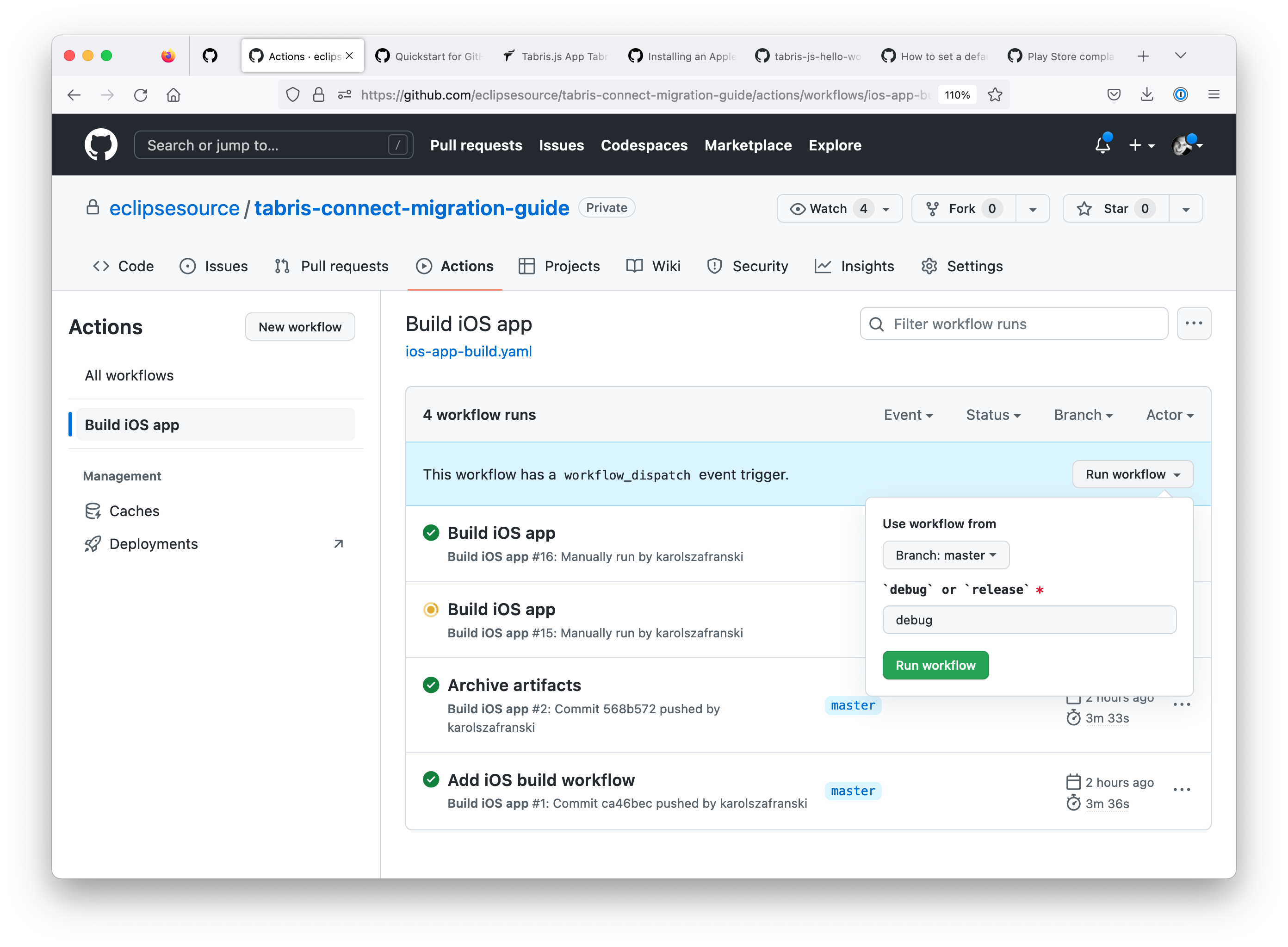Open Caches under Management
The image size is (1288, 947).
point(134,511)
